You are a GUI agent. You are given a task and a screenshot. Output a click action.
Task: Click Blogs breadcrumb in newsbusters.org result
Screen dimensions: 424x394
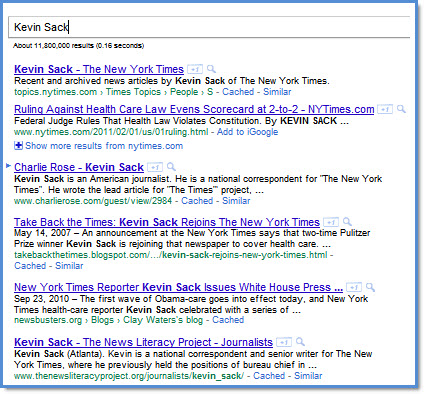click(x=102, y=320)
